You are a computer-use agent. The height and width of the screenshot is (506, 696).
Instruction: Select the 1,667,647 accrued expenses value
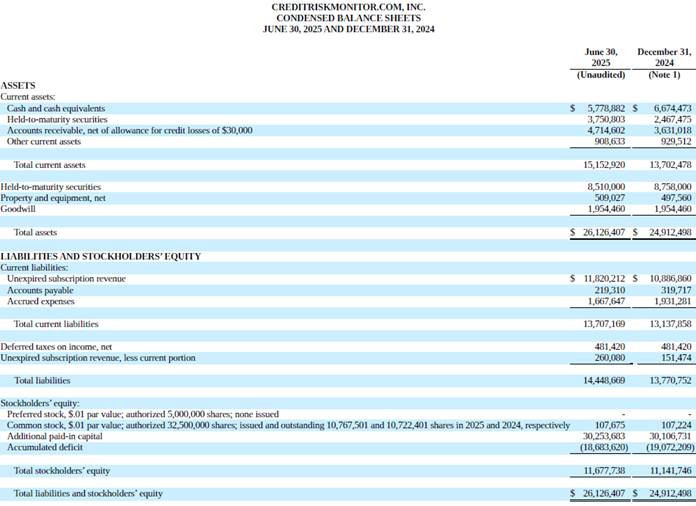click(x=604, y=301)
